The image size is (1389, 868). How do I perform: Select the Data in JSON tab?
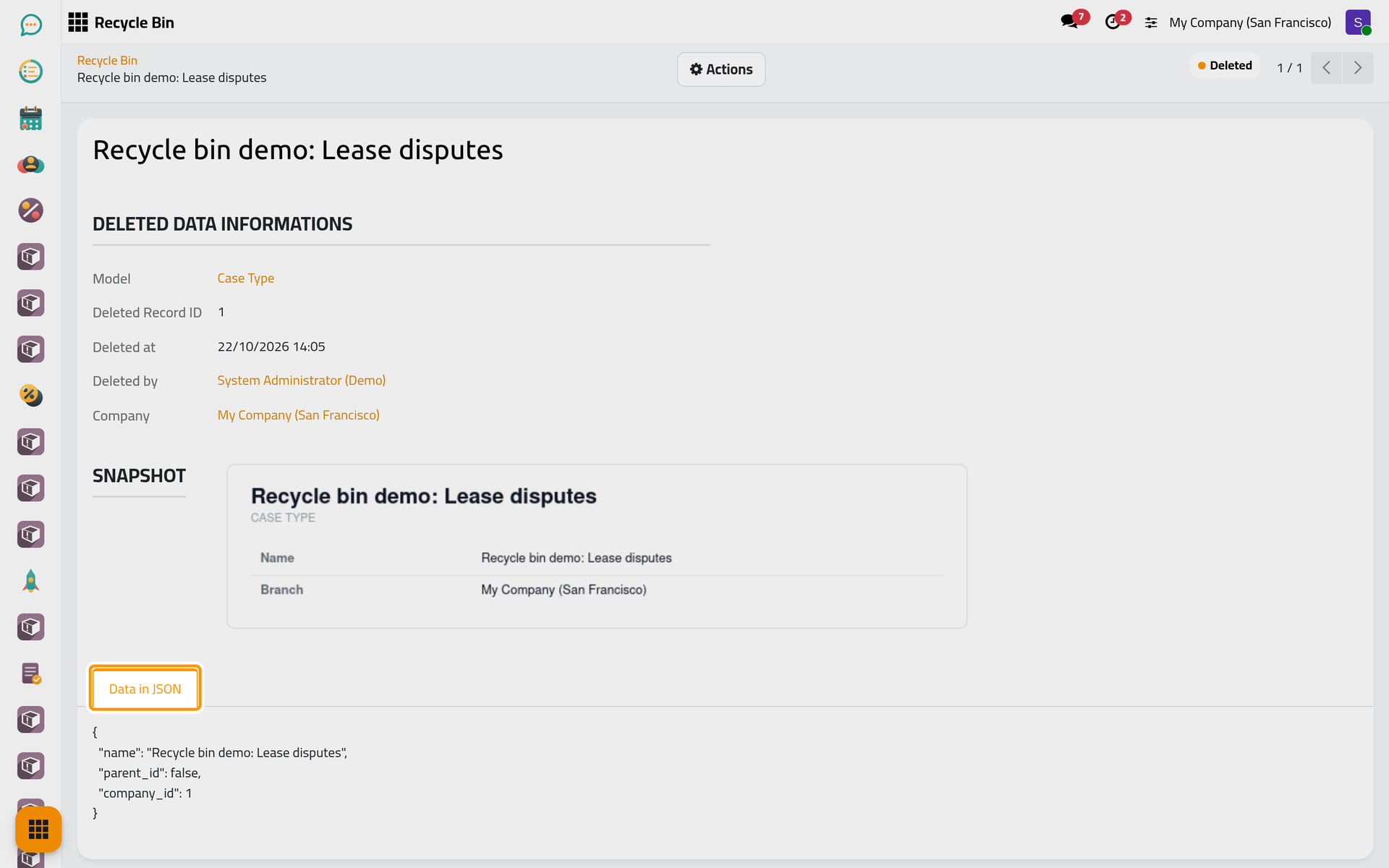[x=145, y=689]
